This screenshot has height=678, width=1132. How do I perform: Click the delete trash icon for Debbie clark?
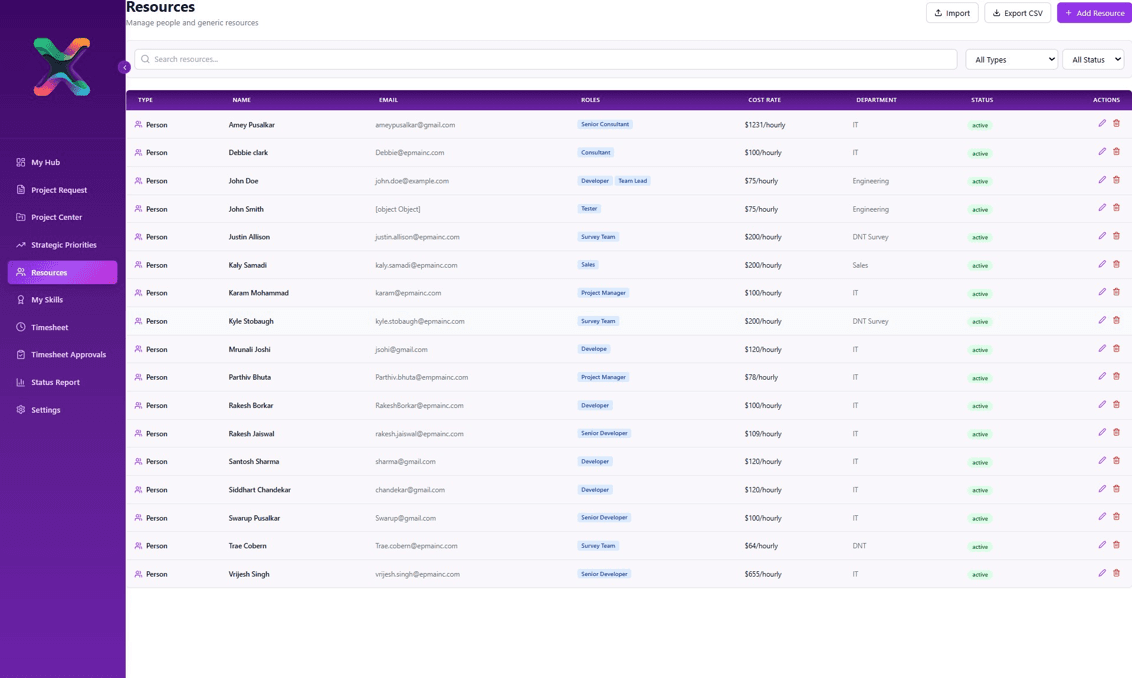coord(1116,150)
